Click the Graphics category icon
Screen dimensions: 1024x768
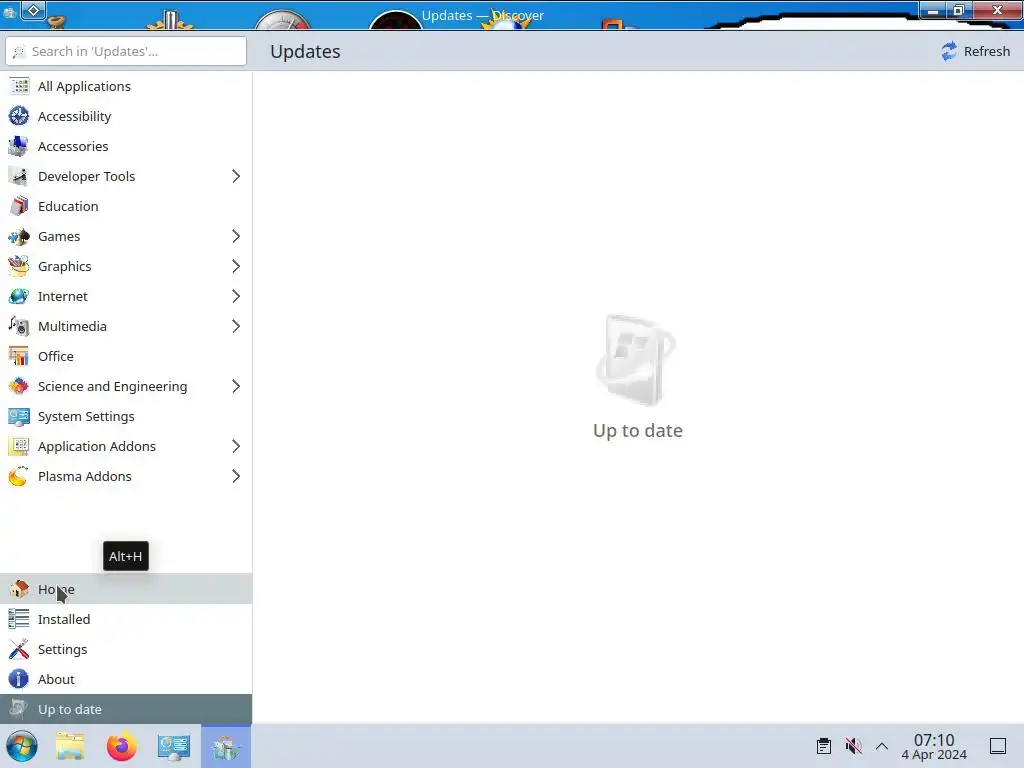[19, 266]
